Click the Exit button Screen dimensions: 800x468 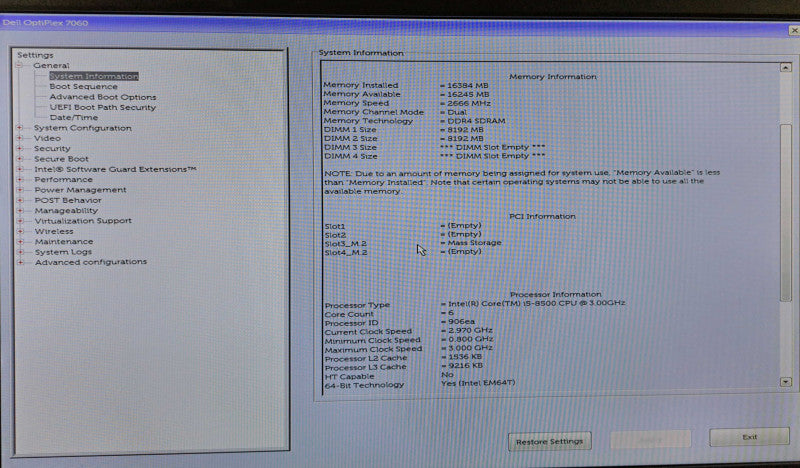pos(749,437)
